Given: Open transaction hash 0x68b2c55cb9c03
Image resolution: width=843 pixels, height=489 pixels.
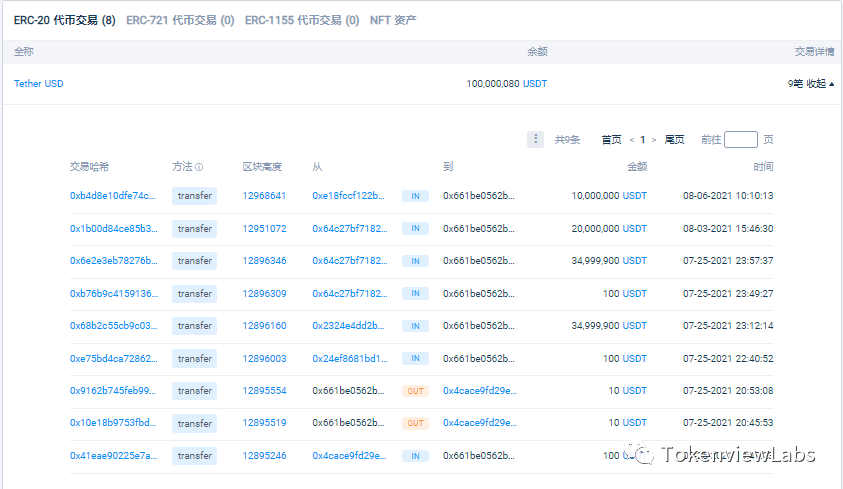Looking at the screenshot, I should 113,326.
